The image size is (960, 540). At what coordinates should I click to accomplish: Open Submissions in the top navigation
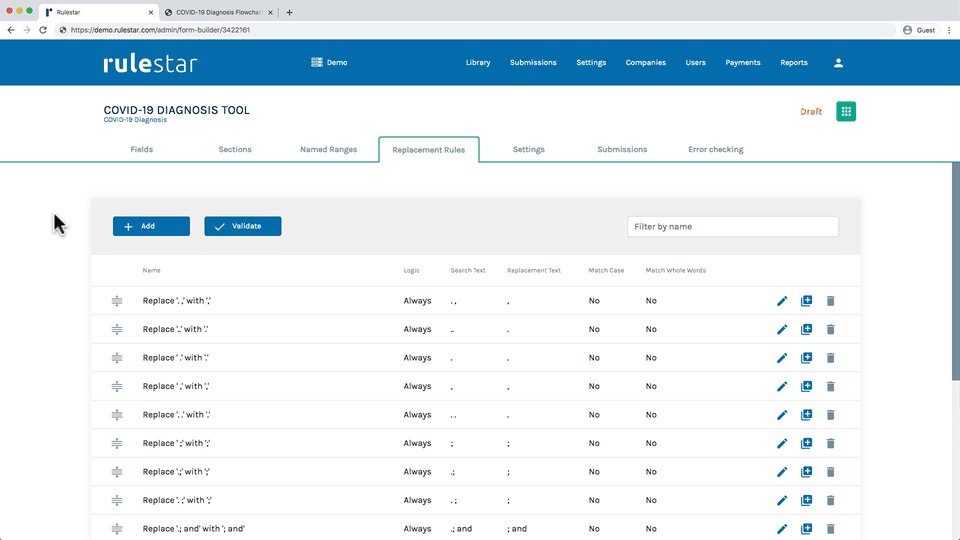(x=533, y=62)
